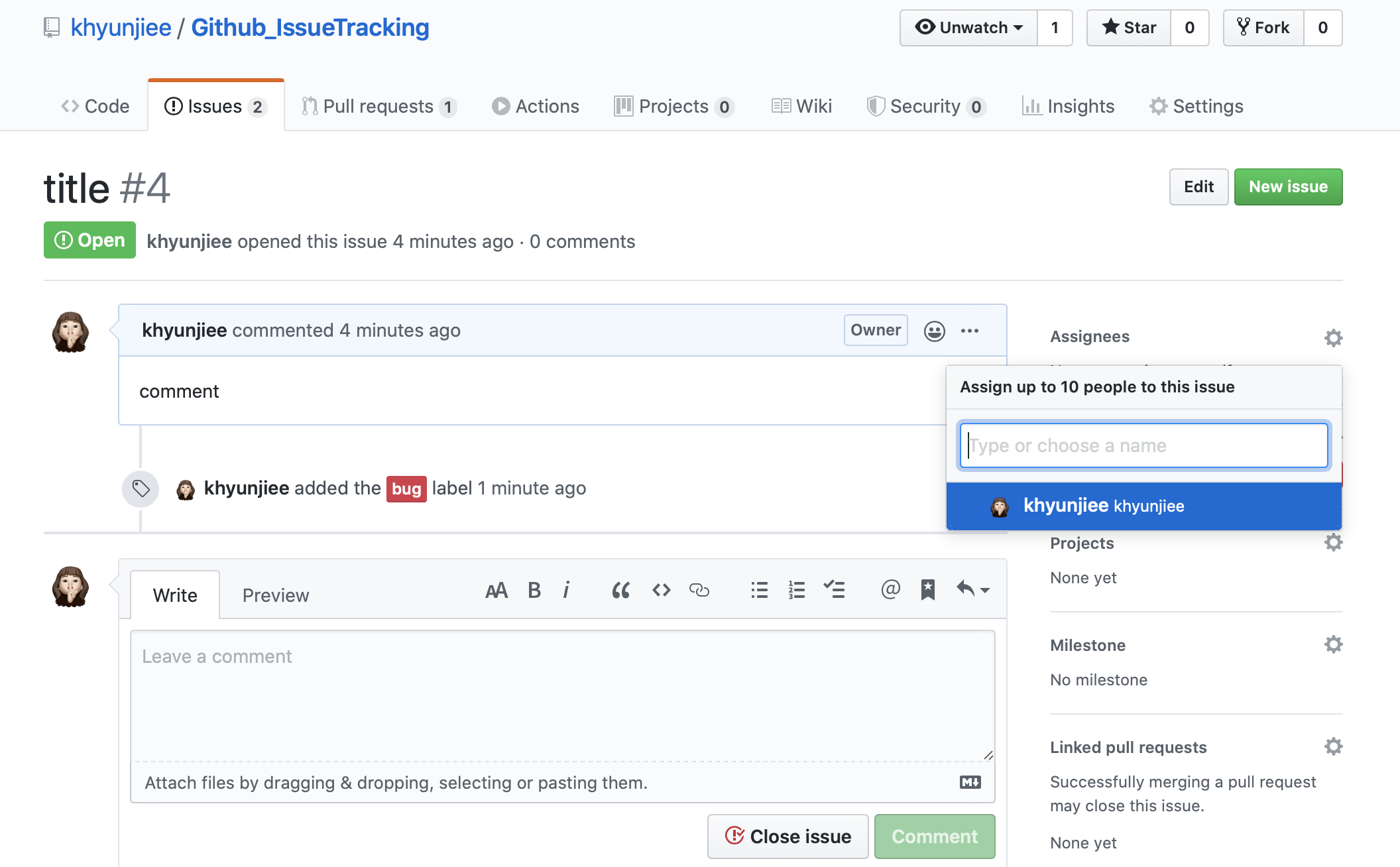
Task: Switch to the Preview tab
Action: click(x=276, y=595)
